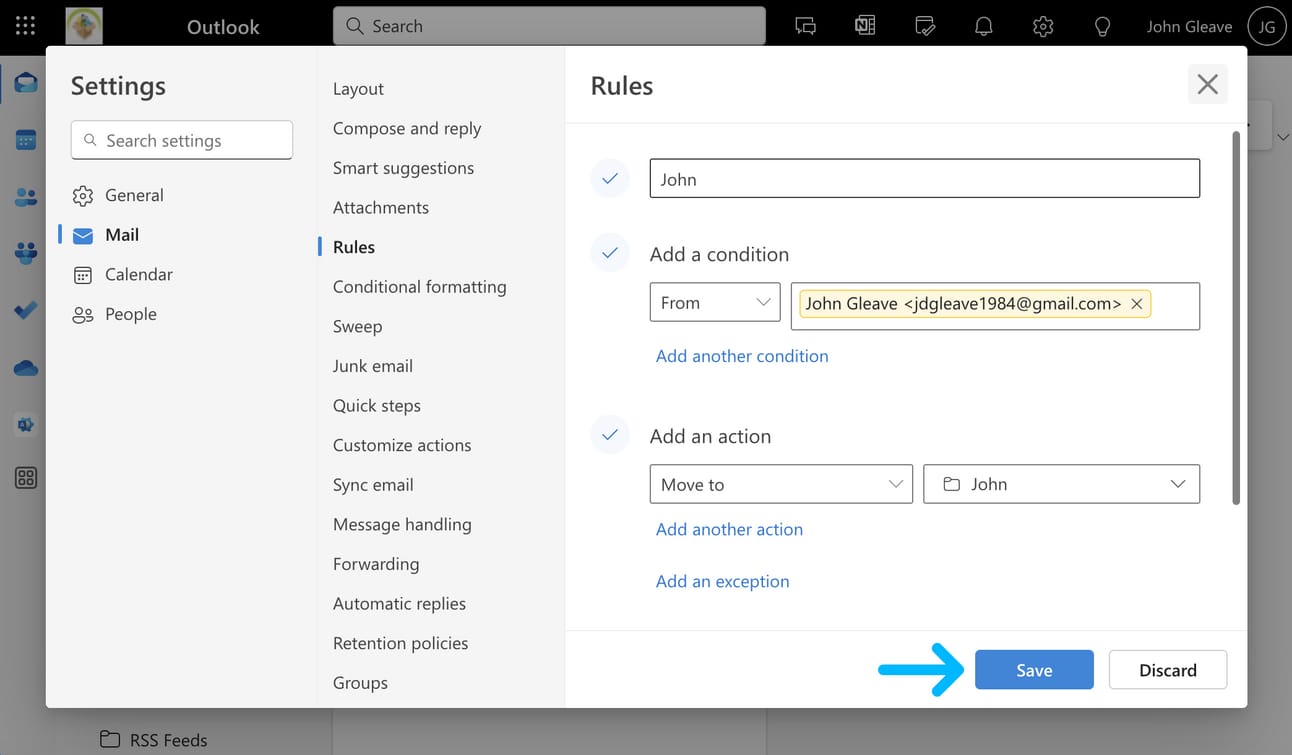The width and height of the screenshot is (1292, 755).
Task: Open Smart suggestions settings
Action: [404, 168]
